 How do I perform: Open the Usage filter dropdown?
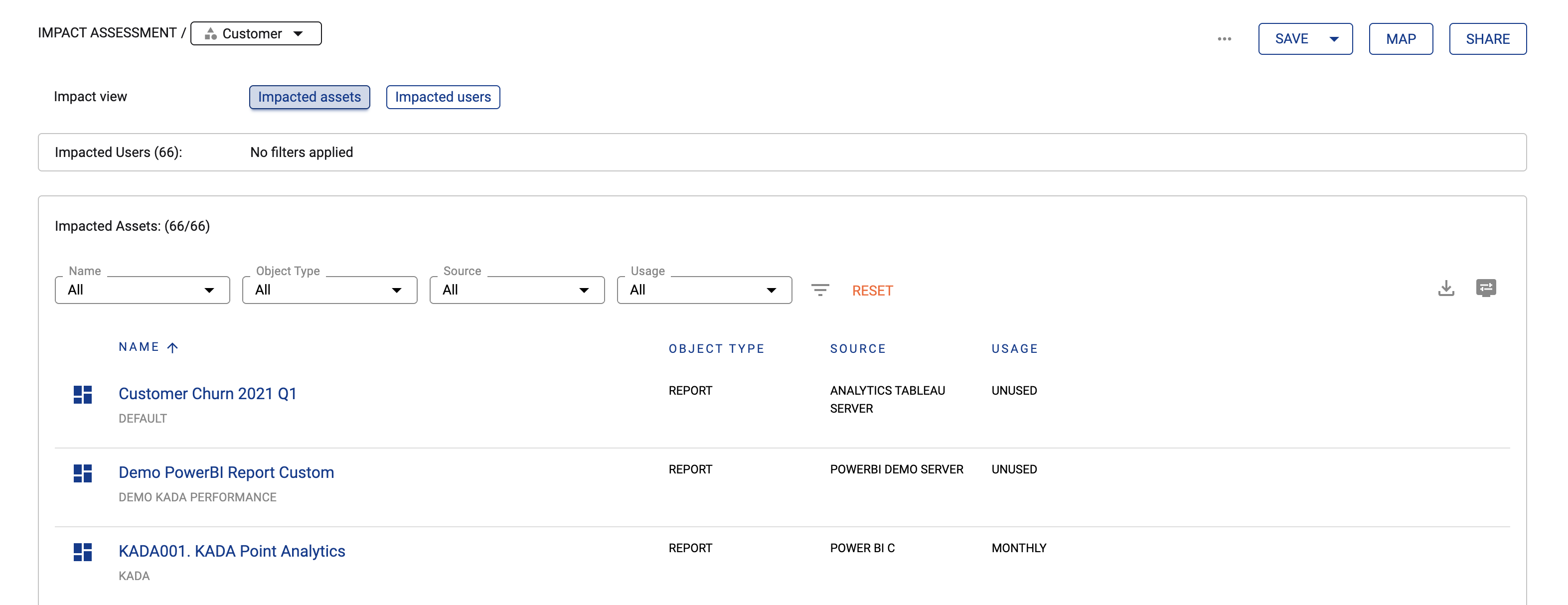point(704,291)
